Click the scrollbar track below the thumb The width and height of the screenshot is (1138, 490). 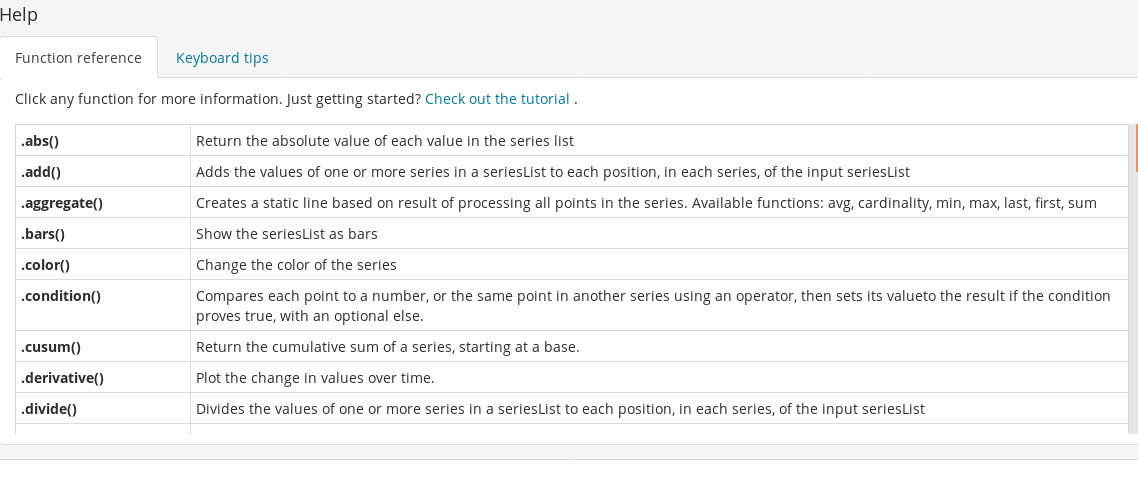1134,305
